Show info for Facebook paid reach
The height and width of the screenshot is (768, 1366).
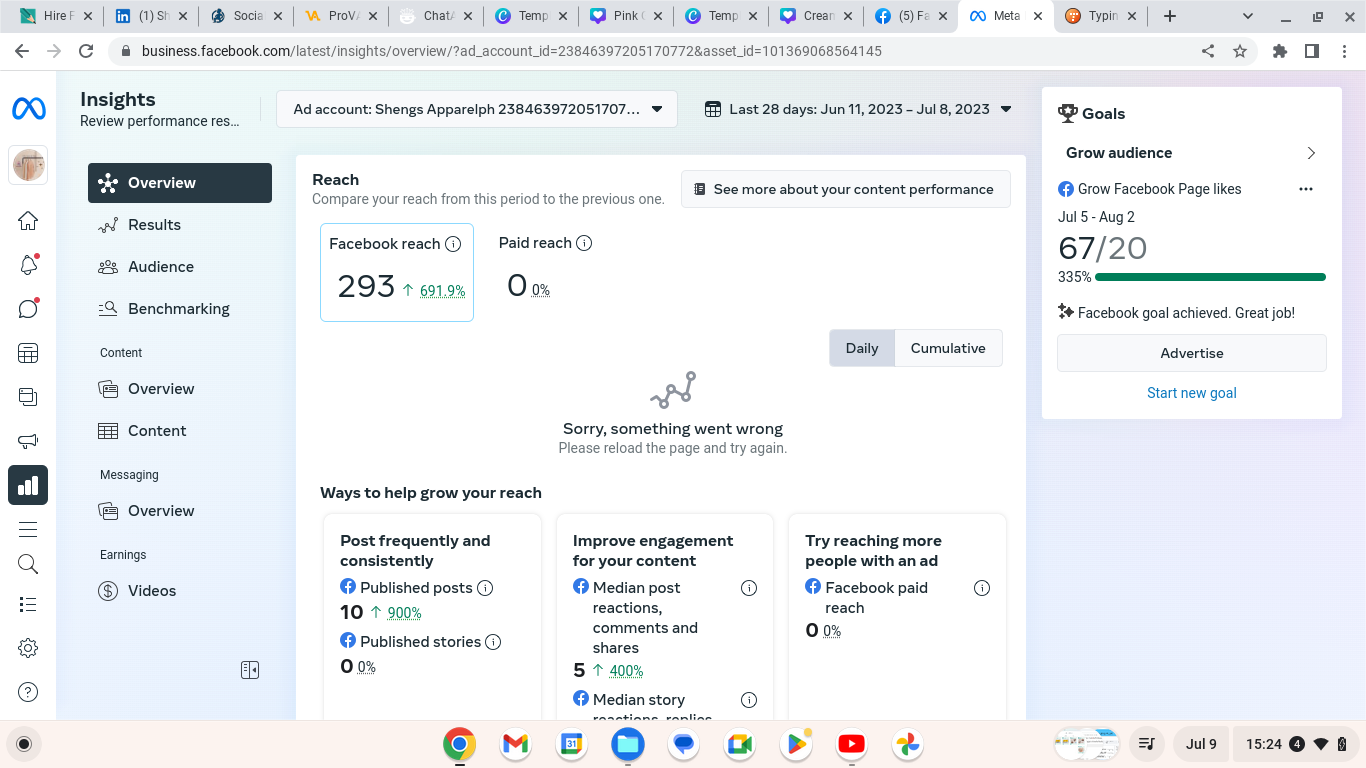pyautogui.click(x=982, y=588)
